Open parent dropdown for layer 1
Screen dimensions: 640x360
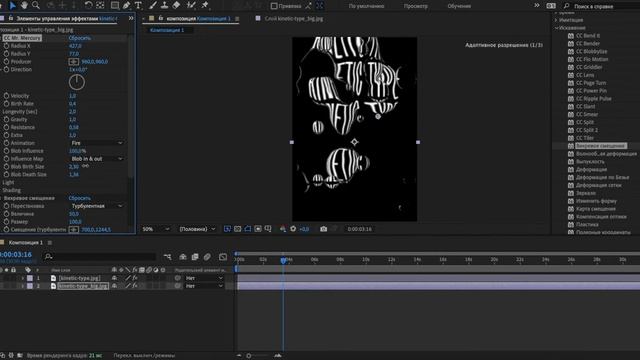pyautogui.click(x=204, y=278)
